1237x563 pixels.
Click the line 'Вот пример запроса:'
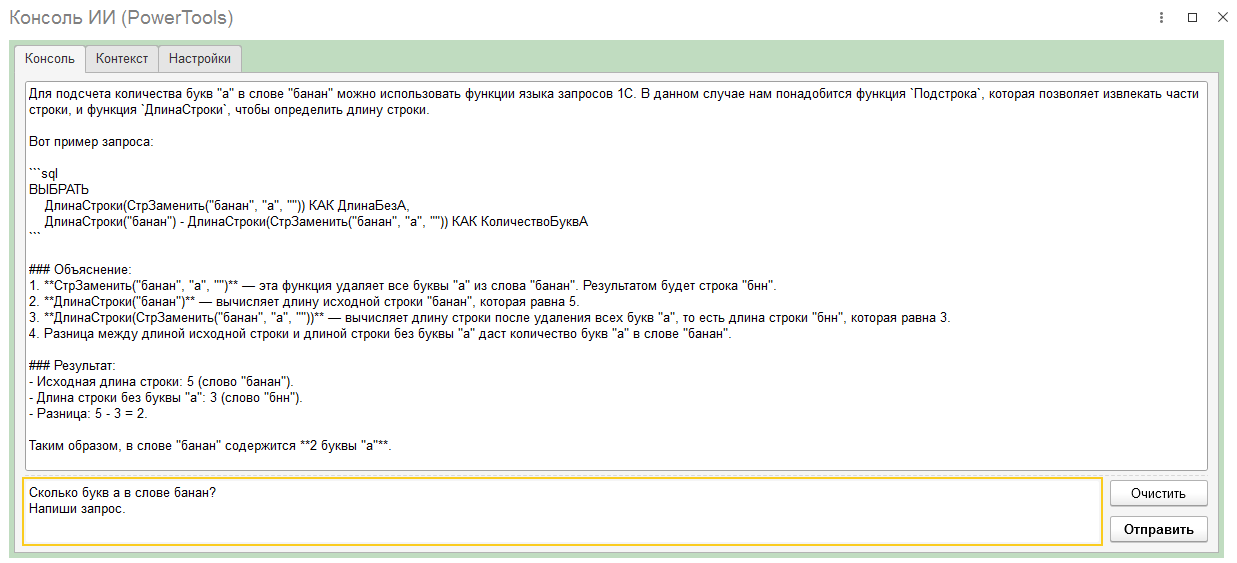[x=92, y=141]
